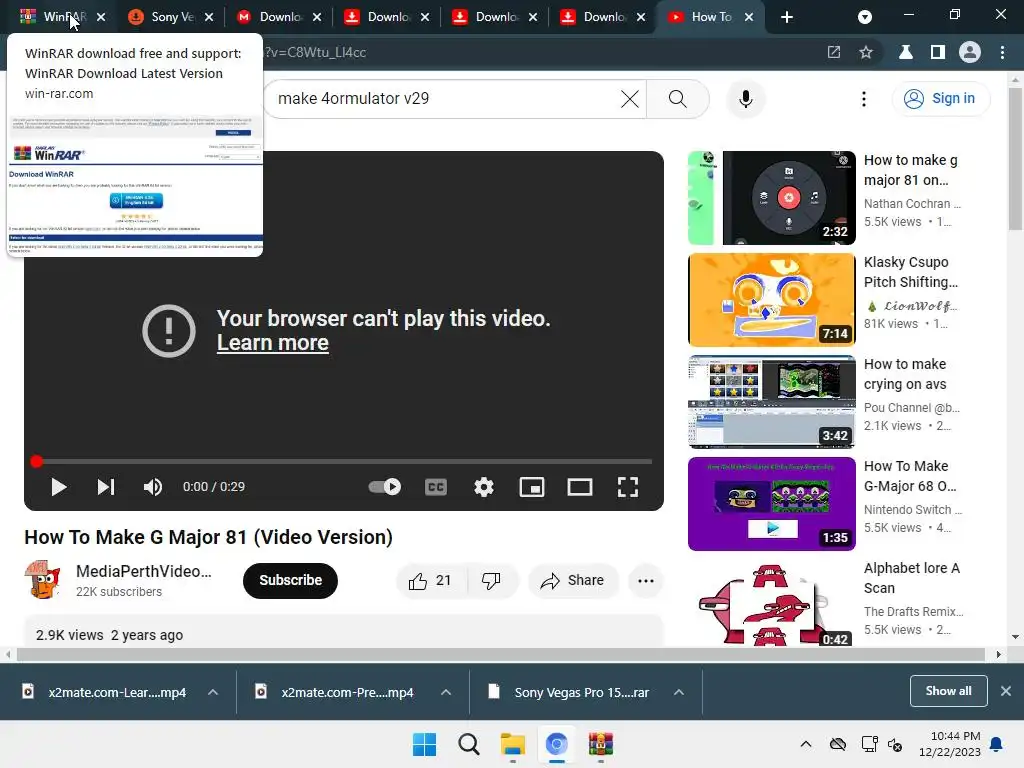This screenshot has width=1024, height=768.
Task: Play the G Major 81 video
Action: pyautogui.click(x=59, y=487)
